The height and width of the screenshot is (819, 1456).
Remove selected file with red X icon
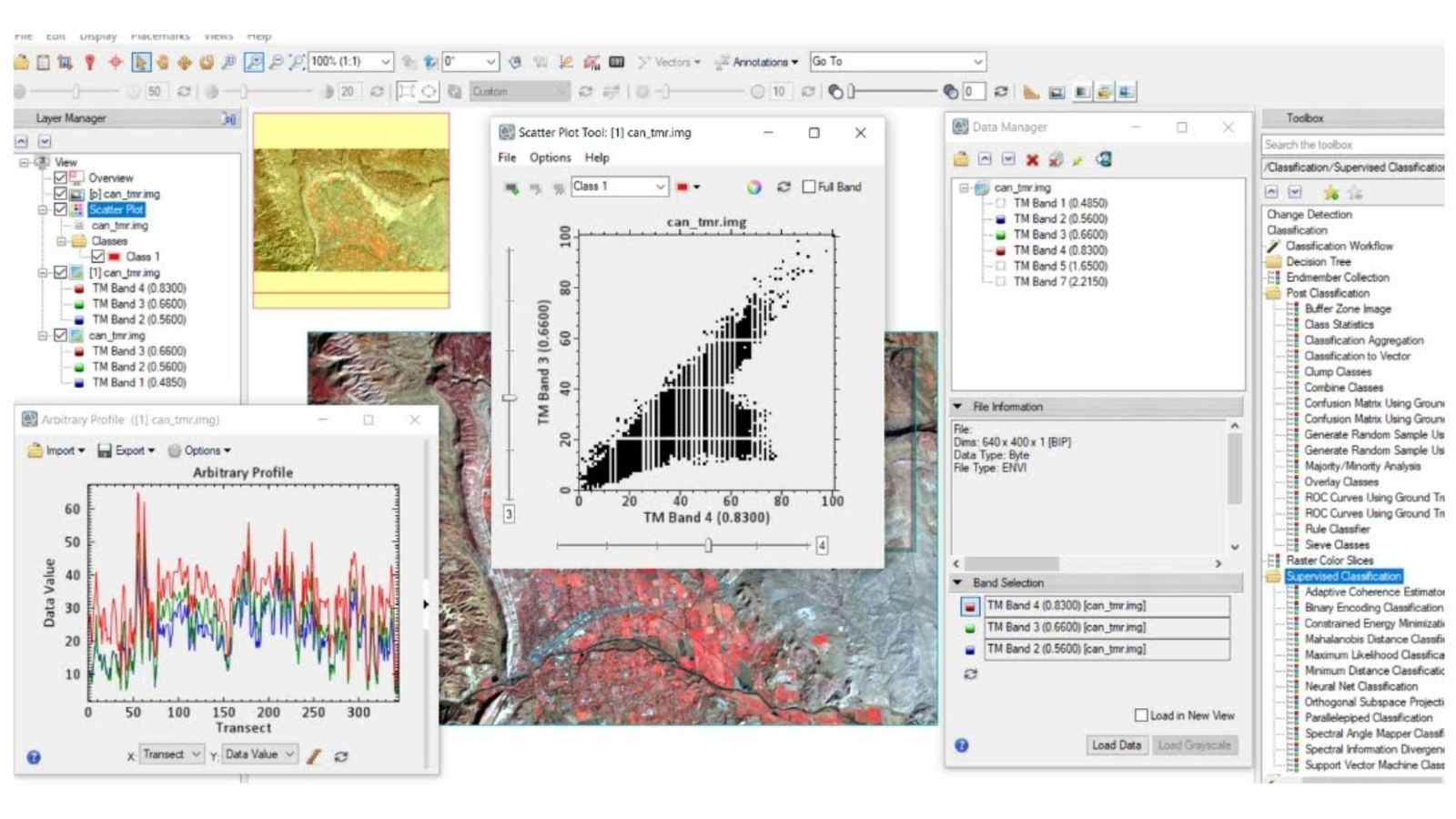click(1032, 160)
